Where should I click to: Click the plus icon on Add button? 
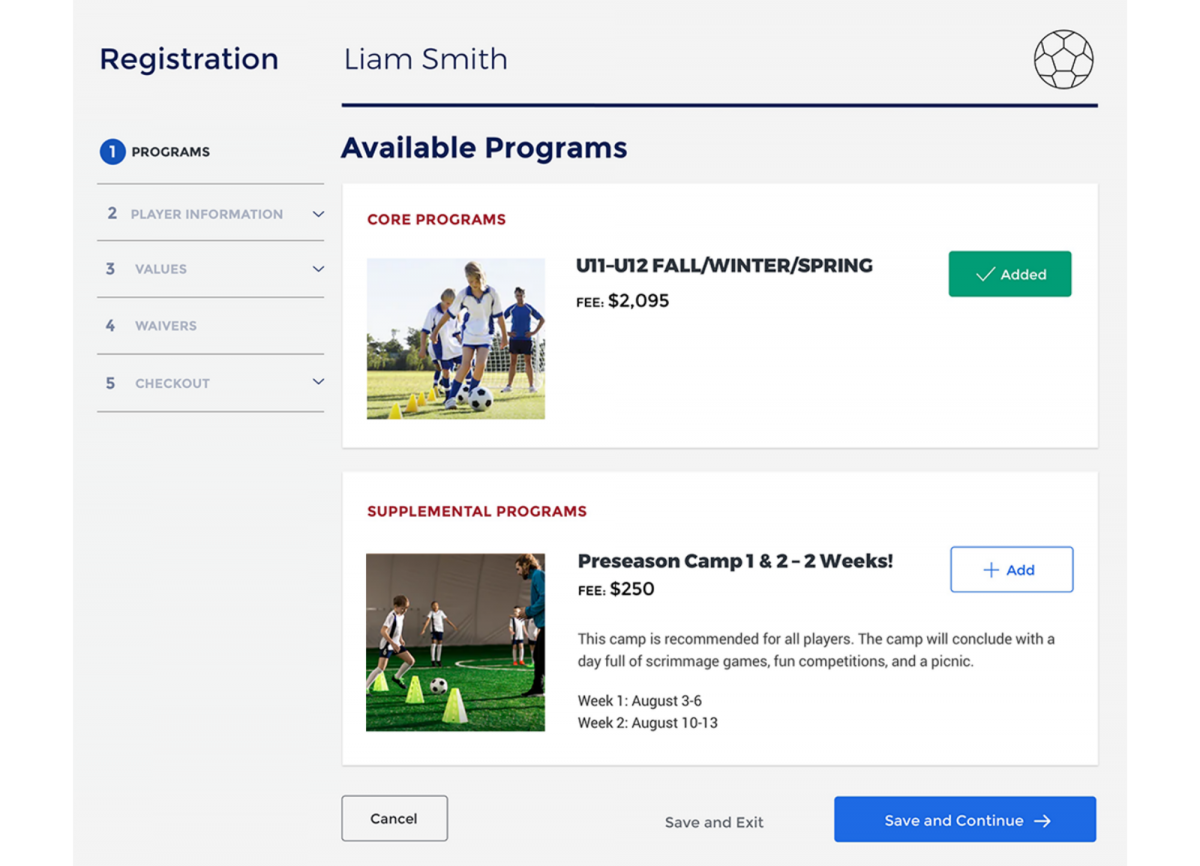point(991,570)
